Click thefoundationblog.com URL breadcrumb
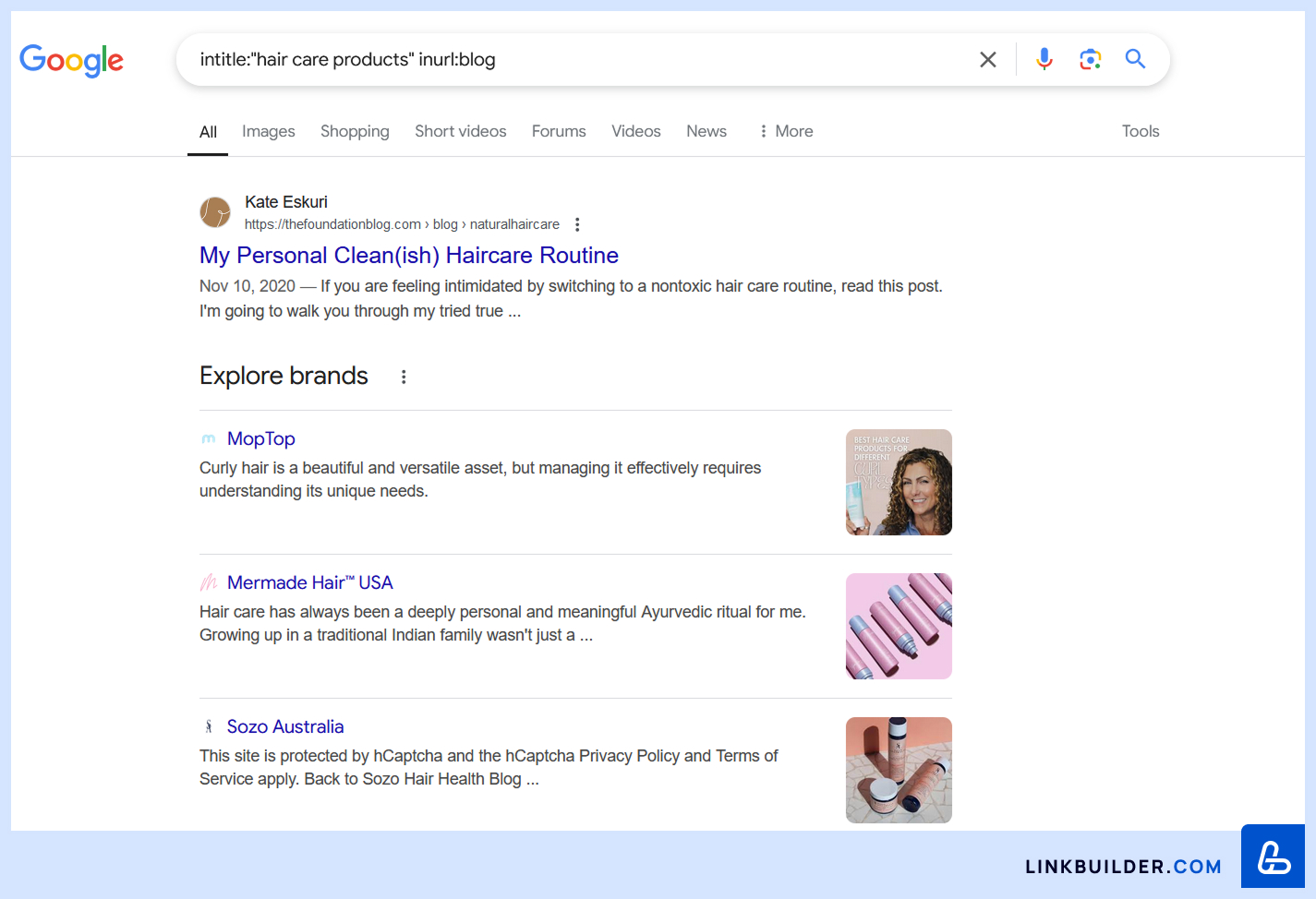1316x899 pixels. [402, 224]
